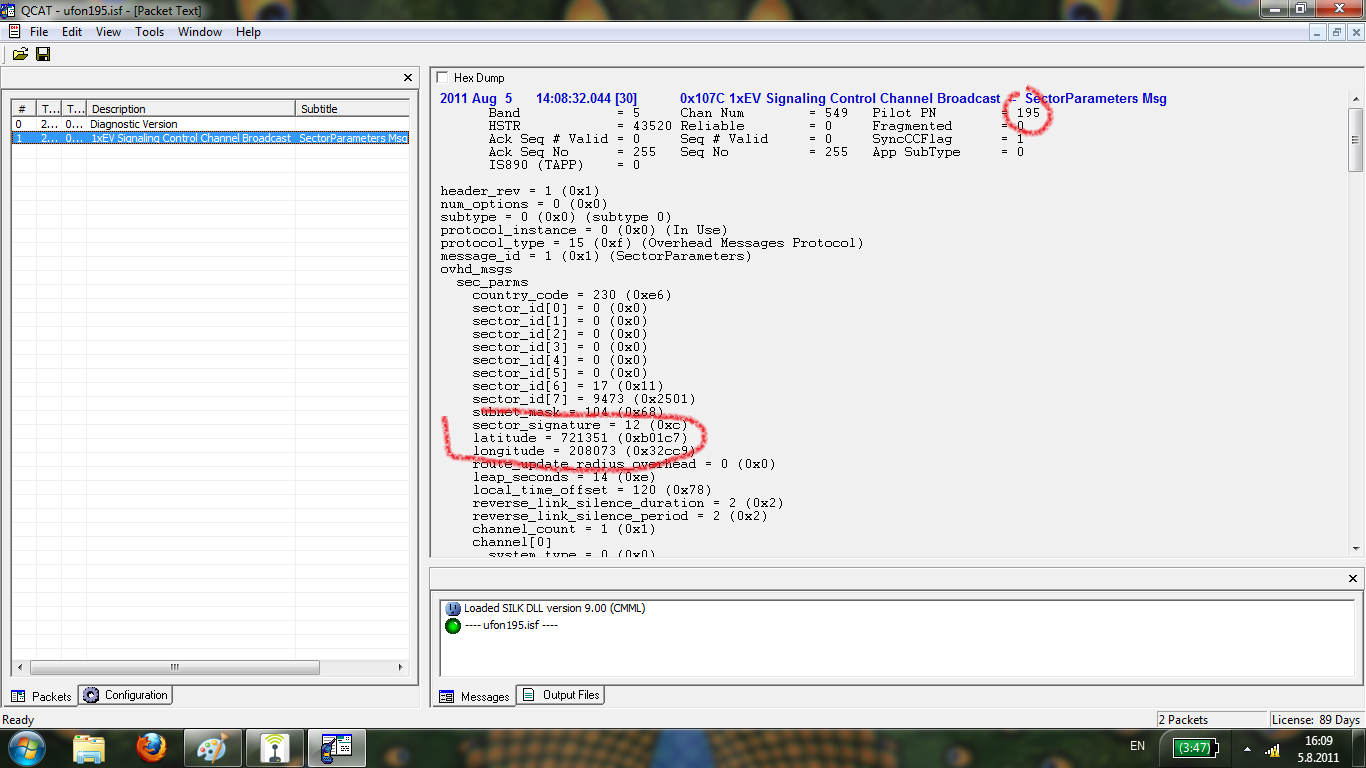Click the packet text vertical scrollbar thumb

tap(1356, 140)
